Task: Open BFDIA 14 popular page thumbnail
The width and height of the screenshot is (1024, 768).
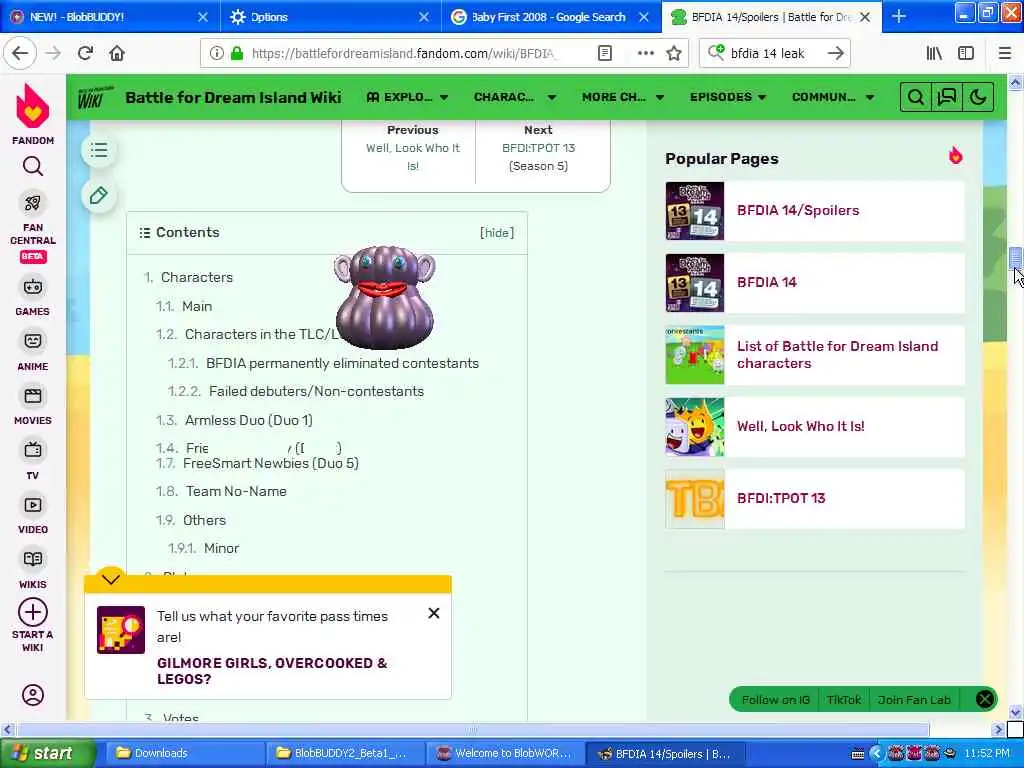Action: click(695, 283)
